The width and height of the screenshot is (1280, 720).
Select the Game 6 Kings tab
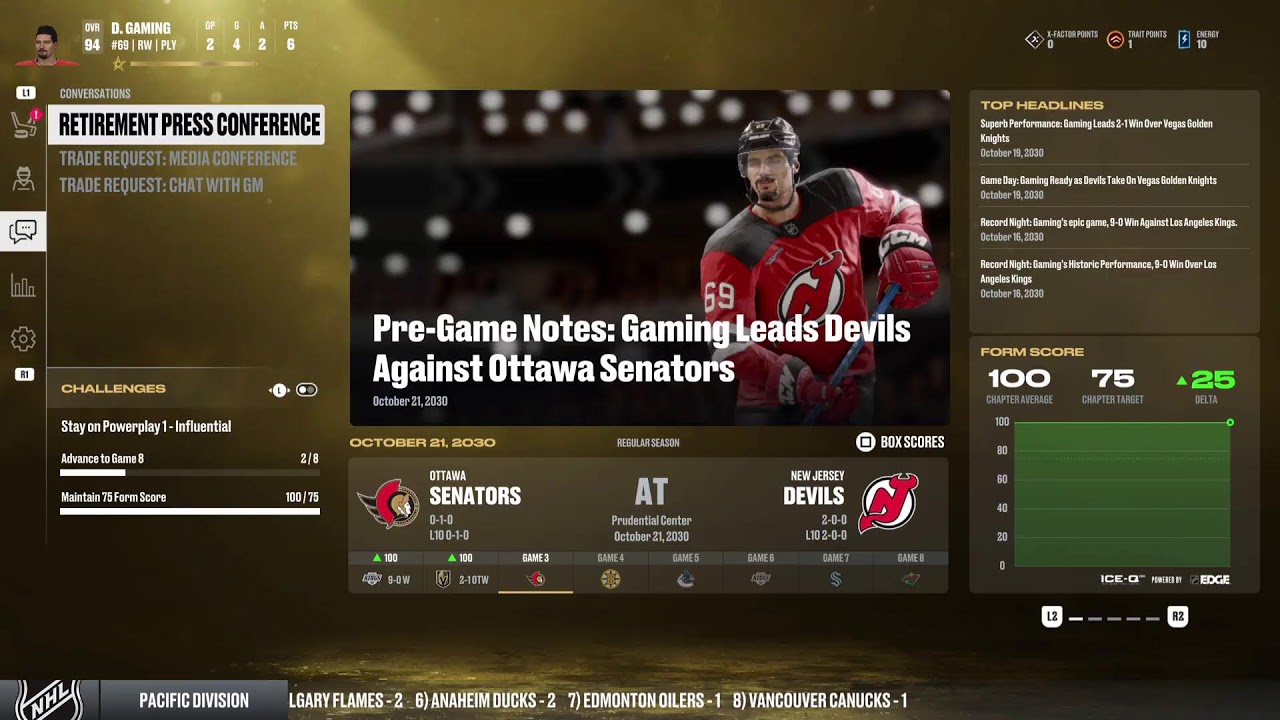(x=761, y=571)
